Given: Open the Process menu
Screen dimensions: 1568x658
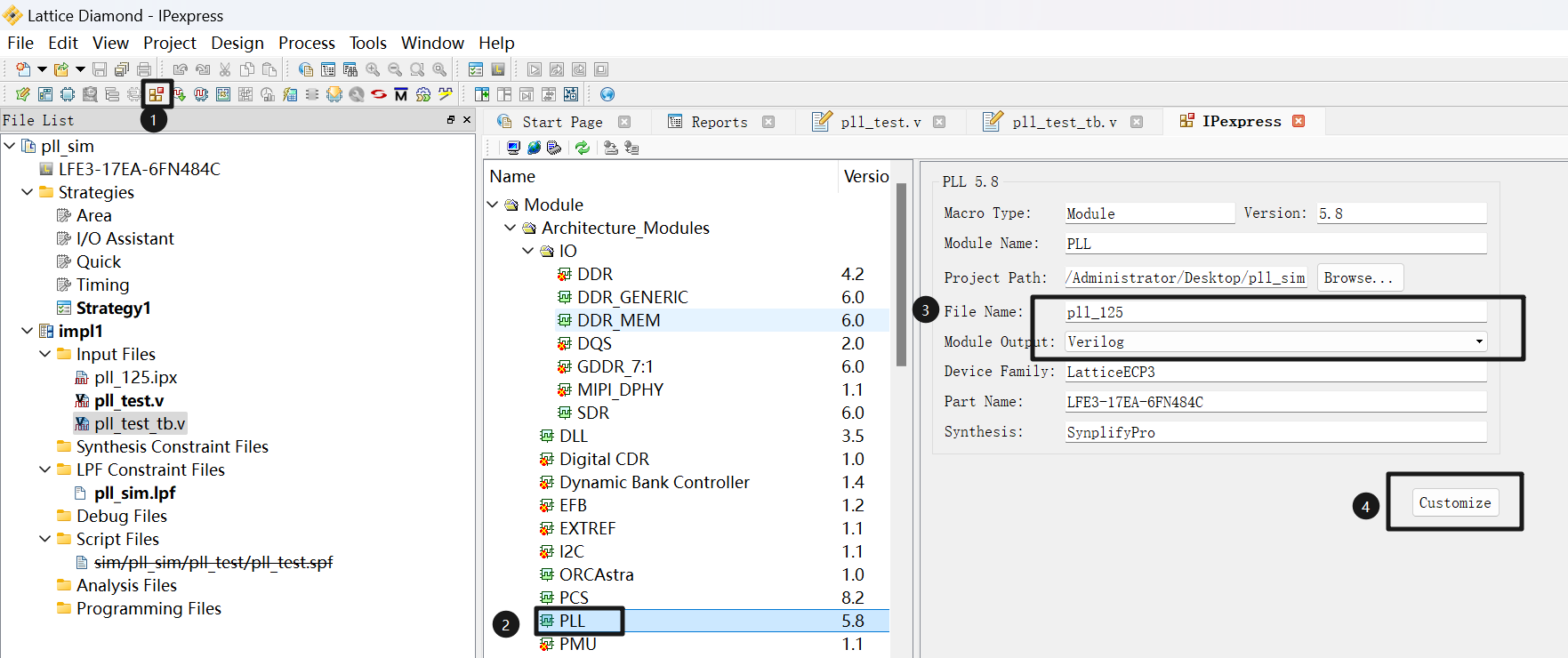Looking at the screenshot, I should tap(307, 43).
